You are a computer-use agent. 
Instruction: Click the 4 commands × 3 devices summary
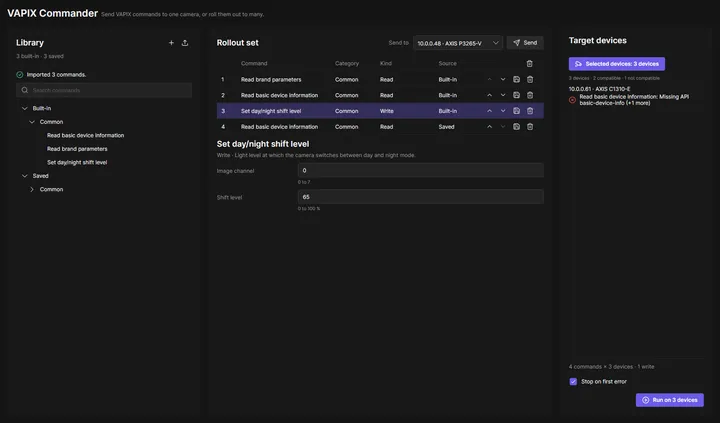(x=612, y=367)
